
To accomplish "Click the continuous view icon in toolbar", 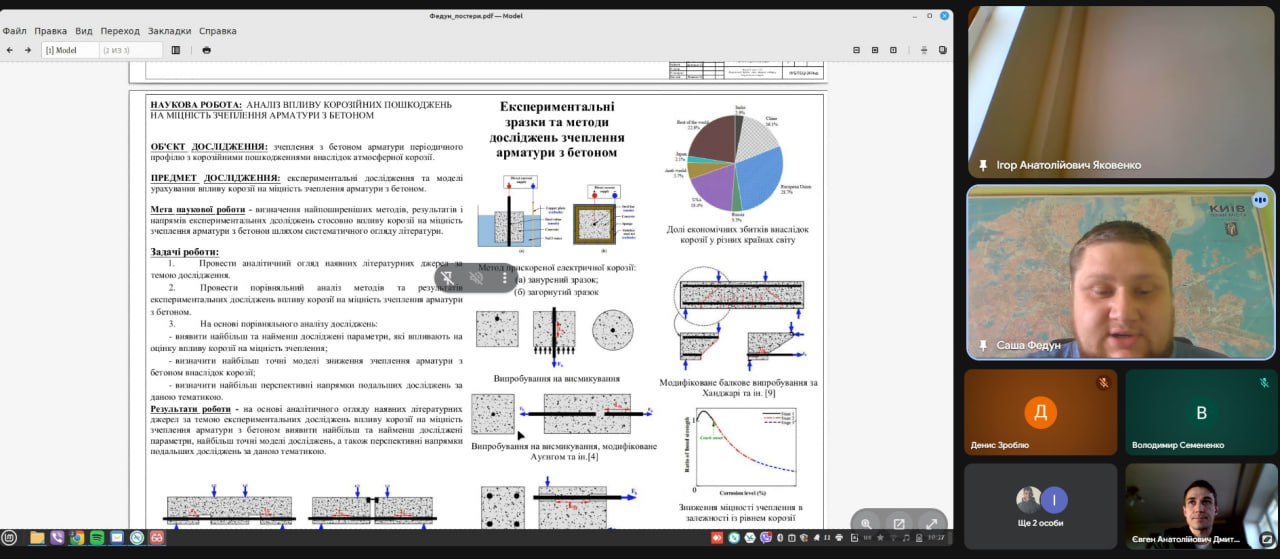I will pos(923,50).
